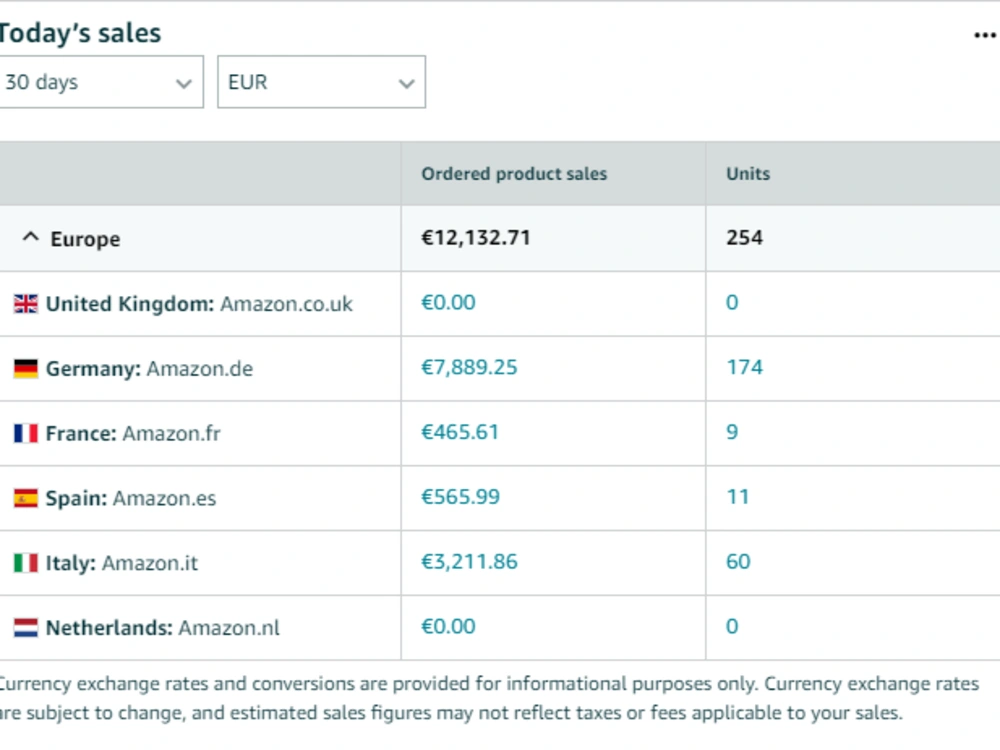The height and width of the screenshot is (750, 1000).
Task: Click France sales amount €465.61
Action: pyautogui.click(x=460, y=432)
